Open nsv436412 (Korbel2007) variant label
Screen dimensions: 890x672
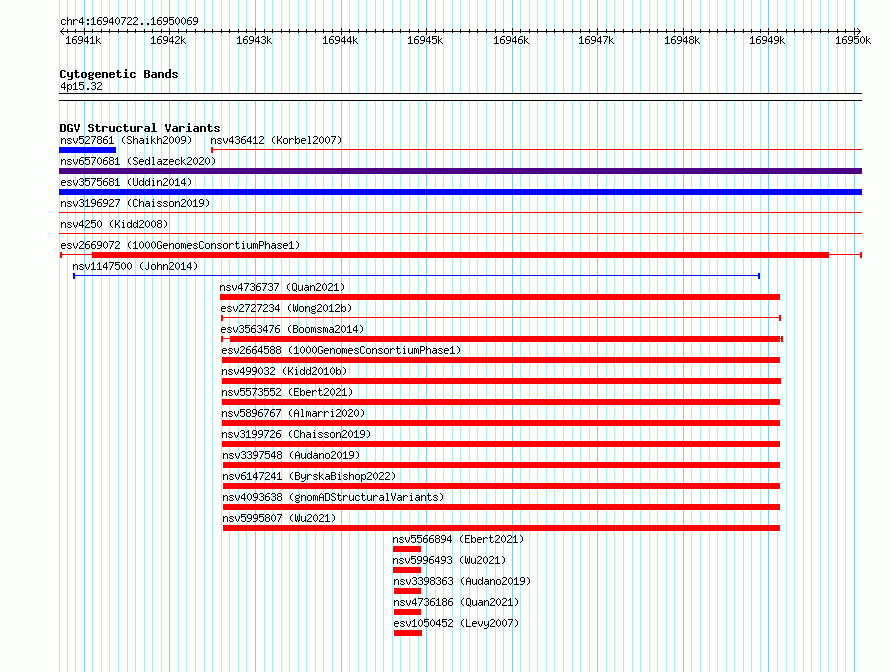point(276,140)
